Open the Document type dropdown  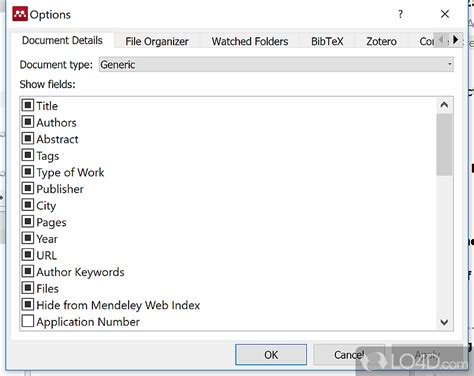276,64
